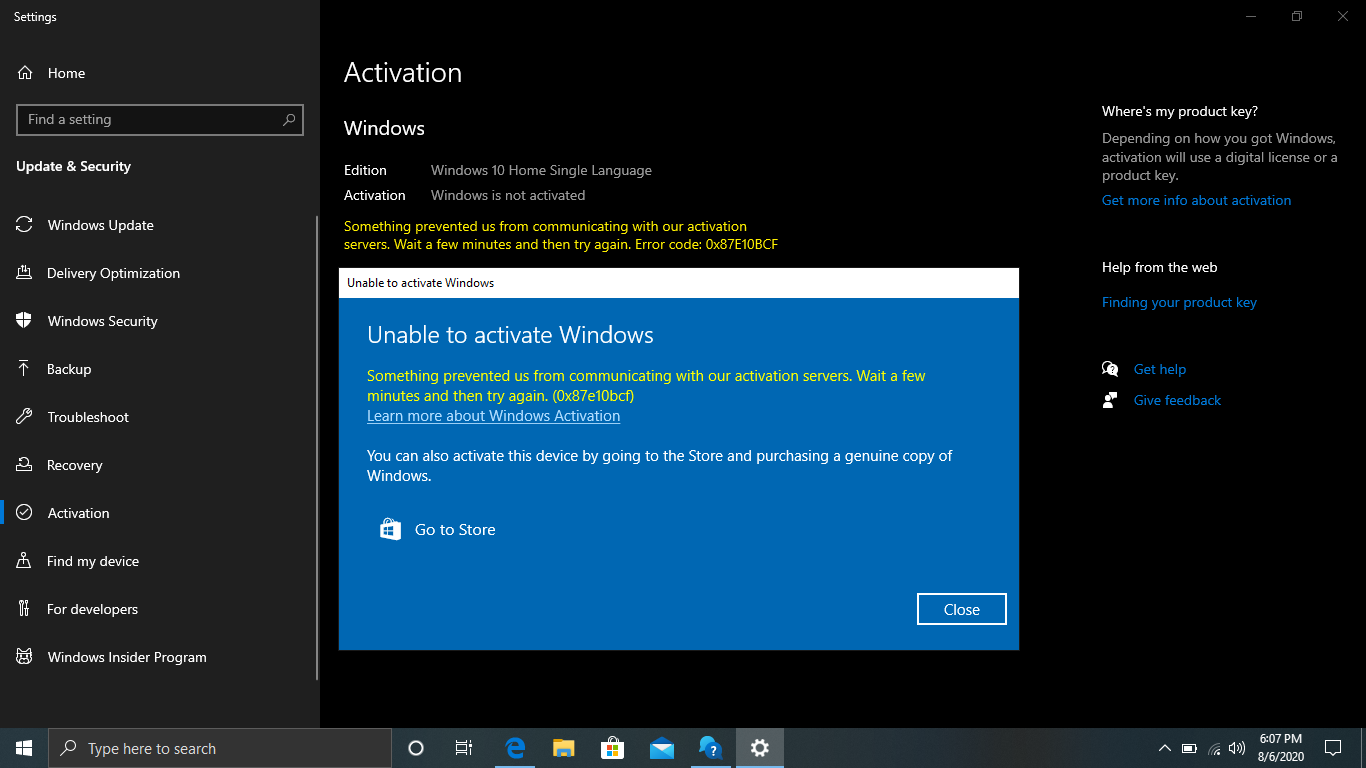Click the Get help link
This screenshot has height=768, width=1366.
1160,369
